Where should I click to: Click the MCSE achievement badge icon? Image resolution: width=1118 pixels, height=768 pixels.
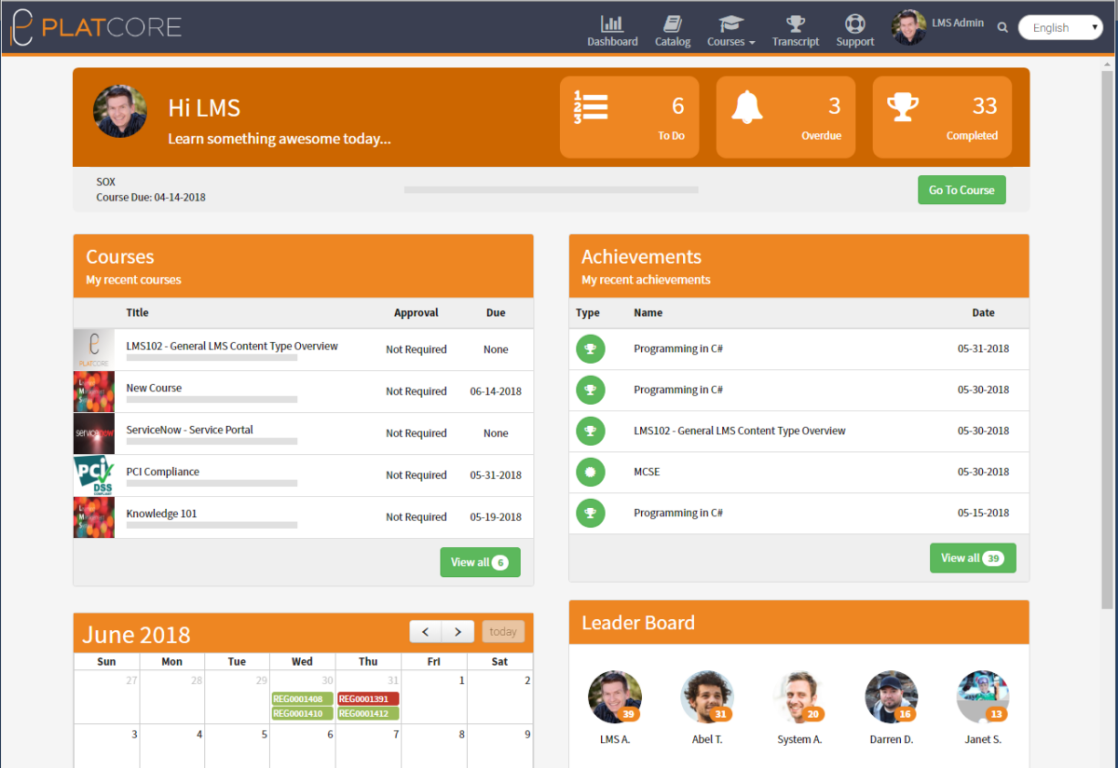coord(590,472)
